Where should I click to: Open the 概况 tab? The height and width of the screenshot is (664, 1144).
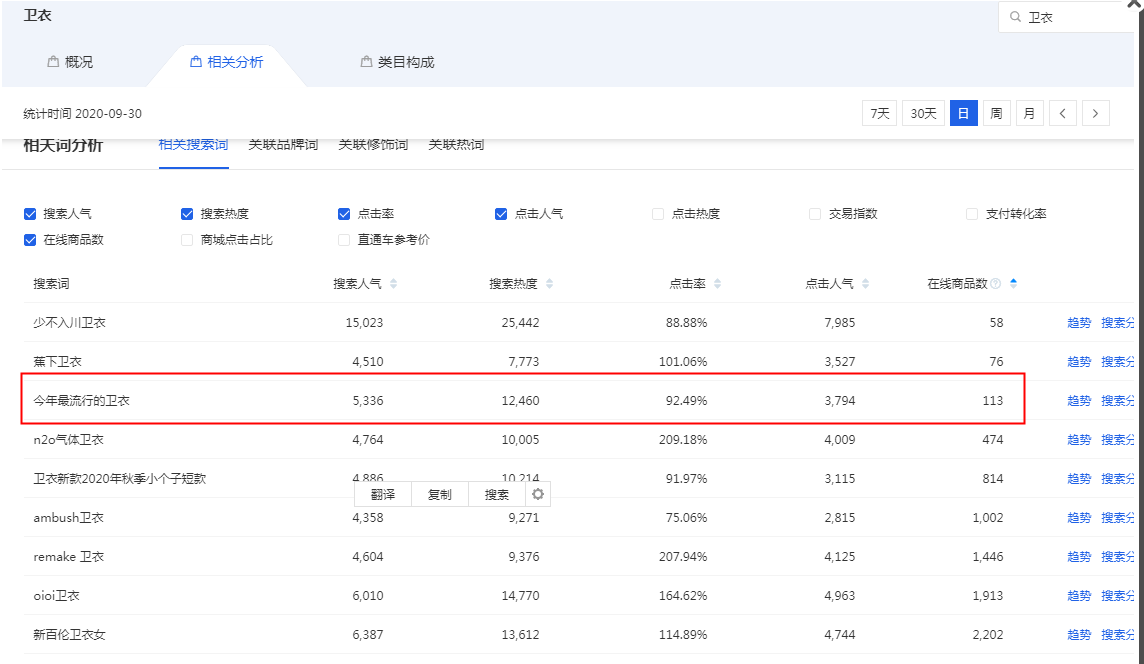pyautogui.click(x=70, y=62)
